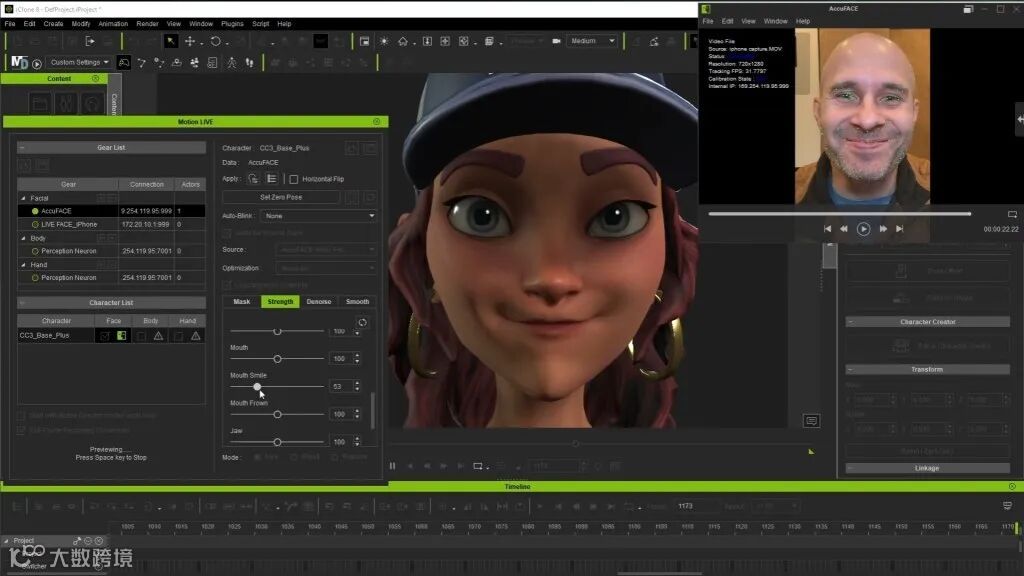Toggle the Horizontal Flip checkbox
This screenshot has width=1024, height=576.
[x=294, y=179]
